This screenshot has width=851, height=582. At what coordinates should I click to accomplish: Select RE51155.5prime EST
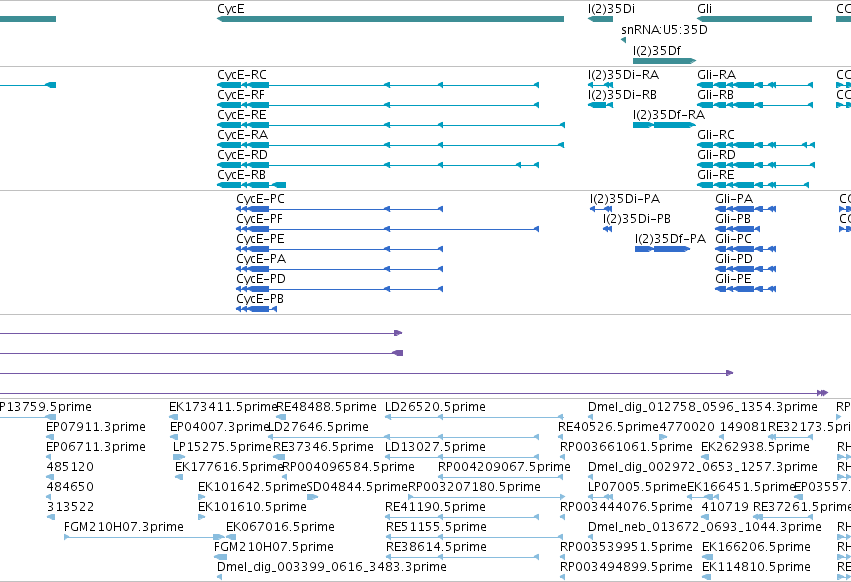pos(436,527)
